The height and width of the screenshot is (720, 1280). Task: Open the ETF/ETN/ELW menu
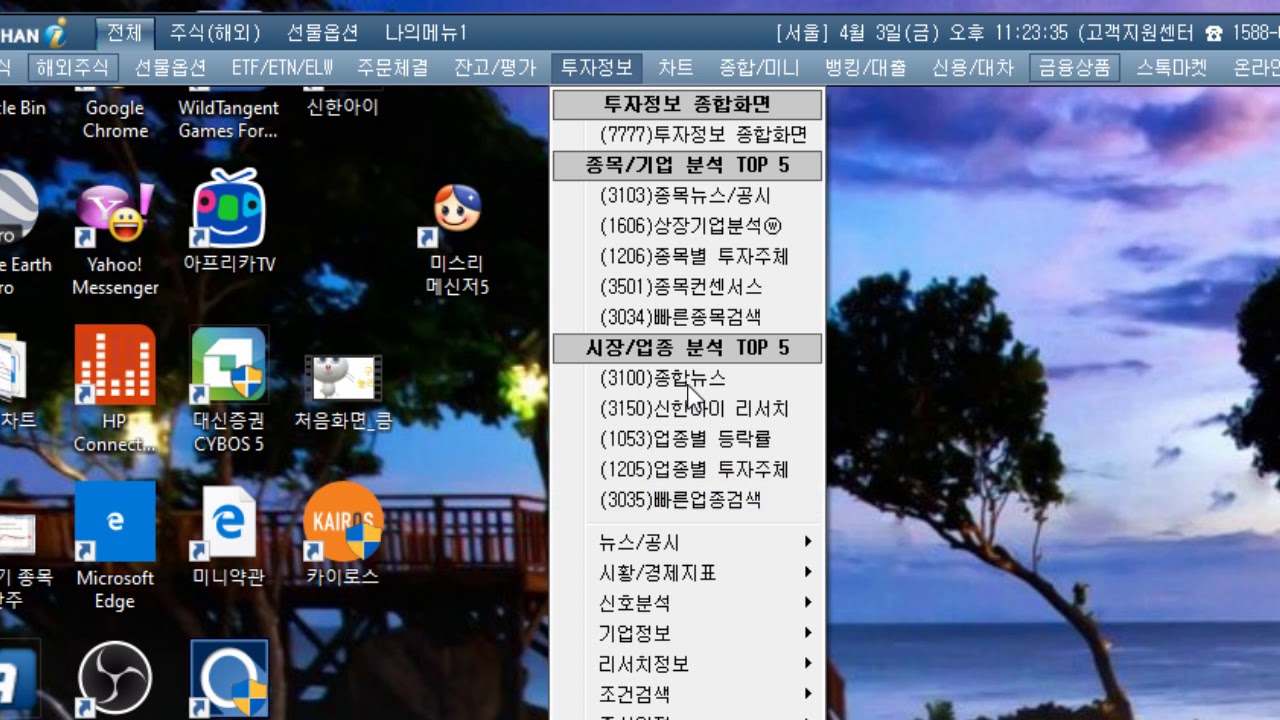click(x=281, y=68)
